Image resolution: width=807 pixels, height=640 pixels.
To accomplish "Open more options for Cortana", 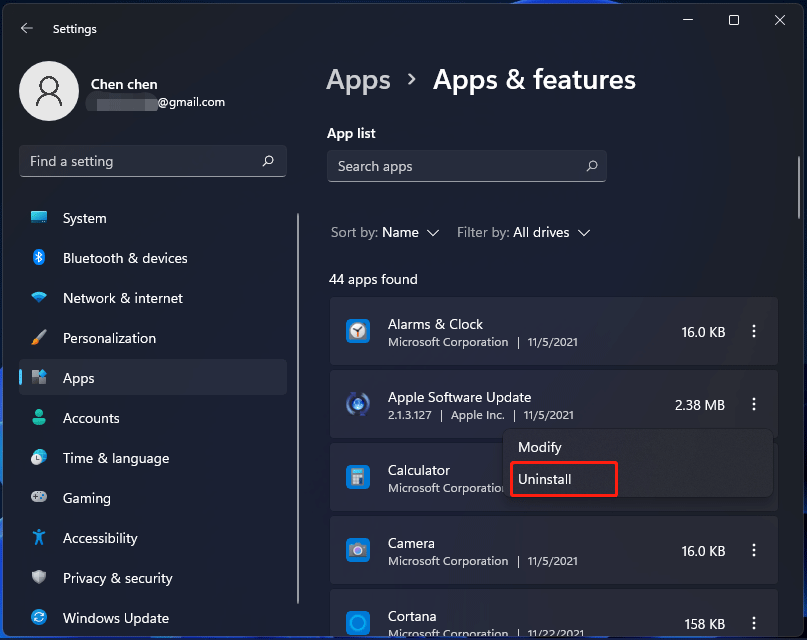I will [754, 623].
